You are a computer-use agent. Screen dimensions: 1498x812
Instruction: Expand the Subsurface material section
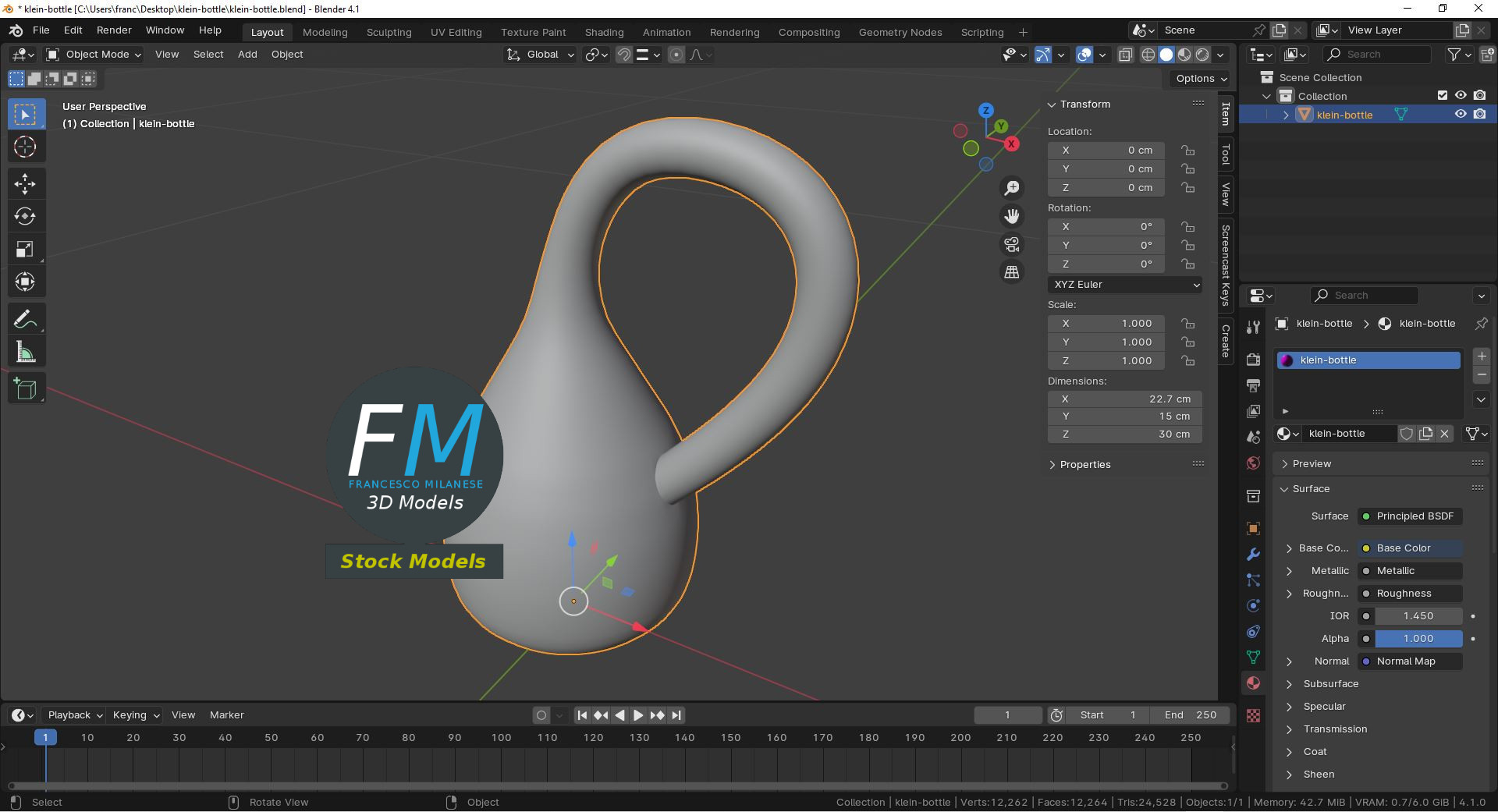pyautogui.click(x=1331, y=684)
